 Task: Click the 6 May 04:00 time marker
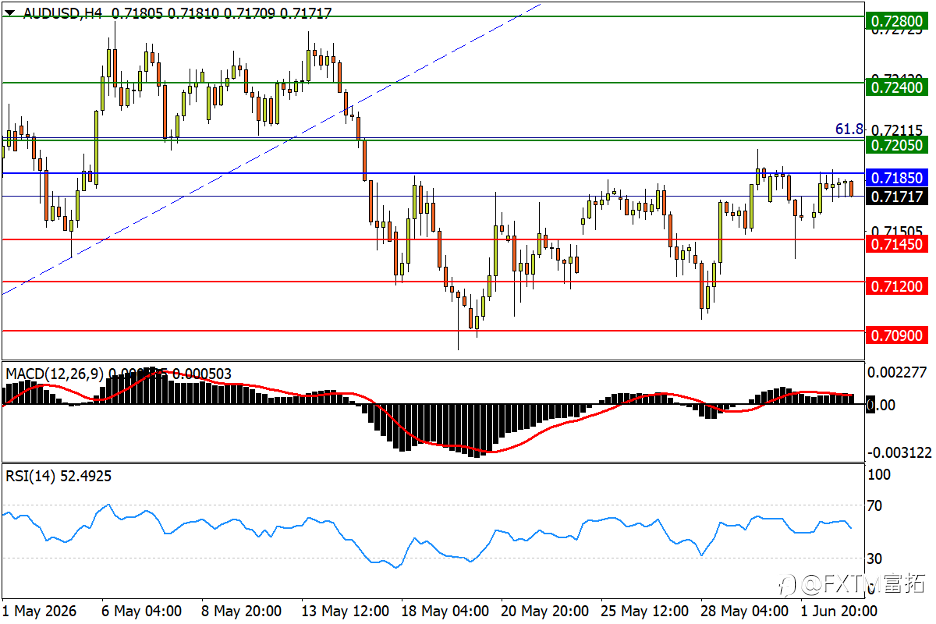pos(141,611)
